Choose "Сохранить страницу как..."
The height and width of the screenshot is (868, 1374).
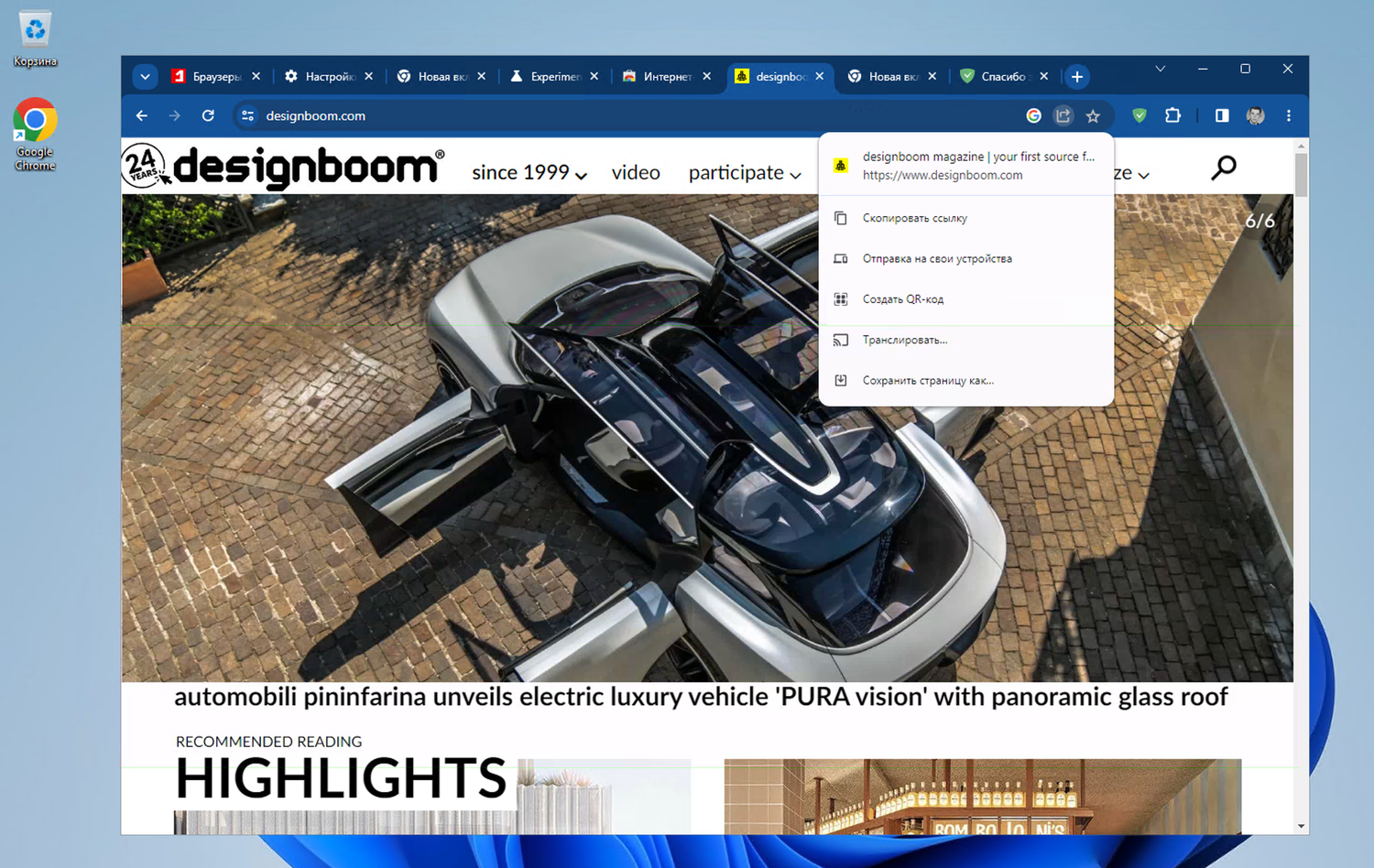tap(966, 380)
